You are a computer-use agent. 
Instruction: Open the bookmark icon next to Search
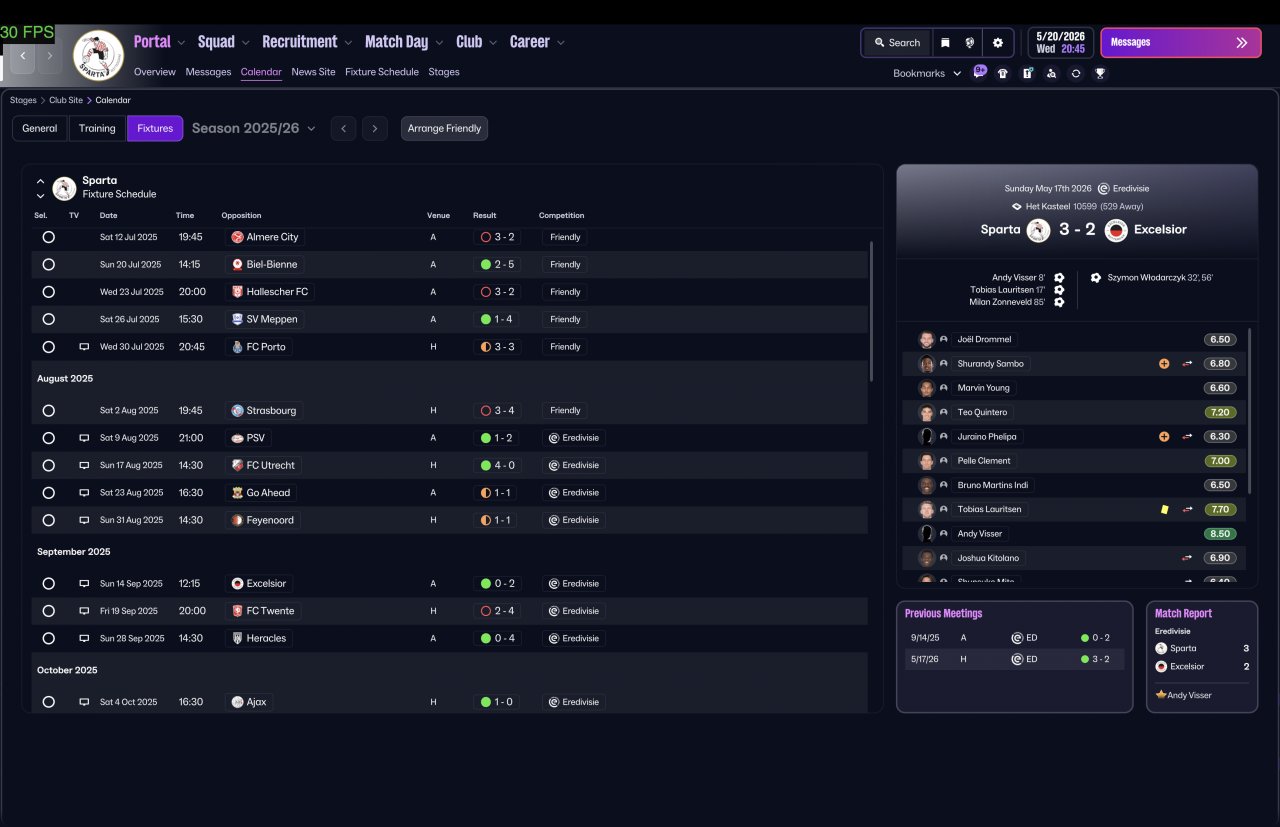(x=944, y=43)
